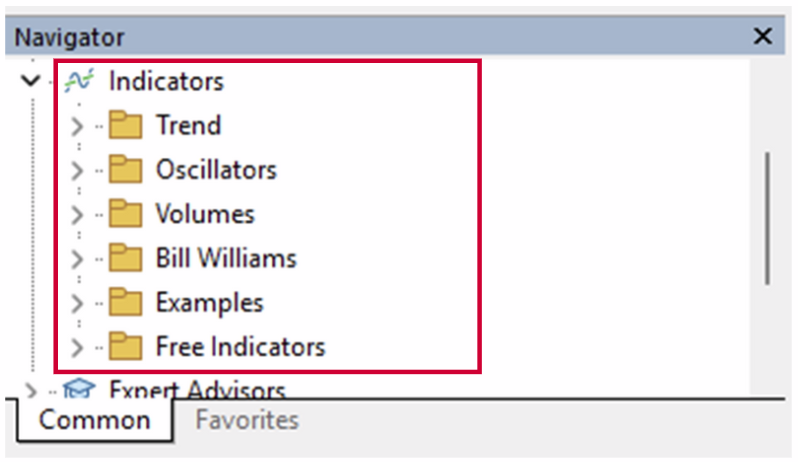798x462 pixels.
Task: Expand the Trend folder chevron
Action: [77, 126]
